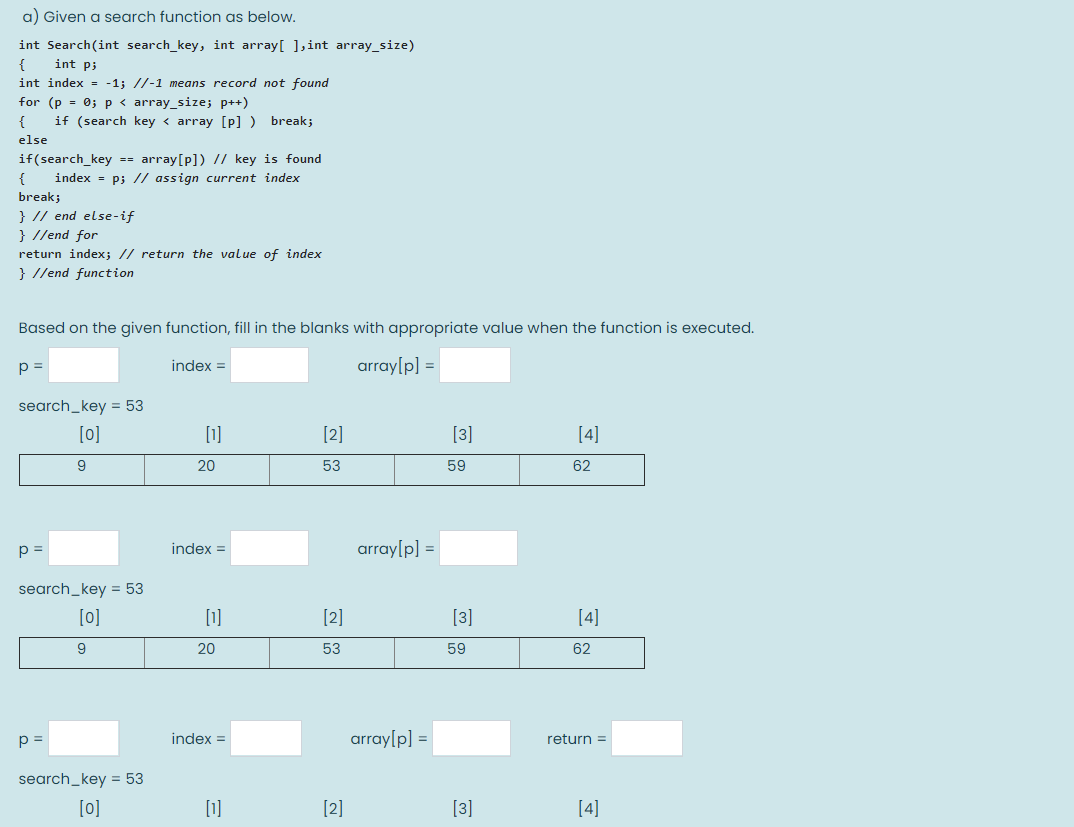The height and width of the screenshot is (827, 1074).
Task: Click the value 59 in second table
Action: 456,652
